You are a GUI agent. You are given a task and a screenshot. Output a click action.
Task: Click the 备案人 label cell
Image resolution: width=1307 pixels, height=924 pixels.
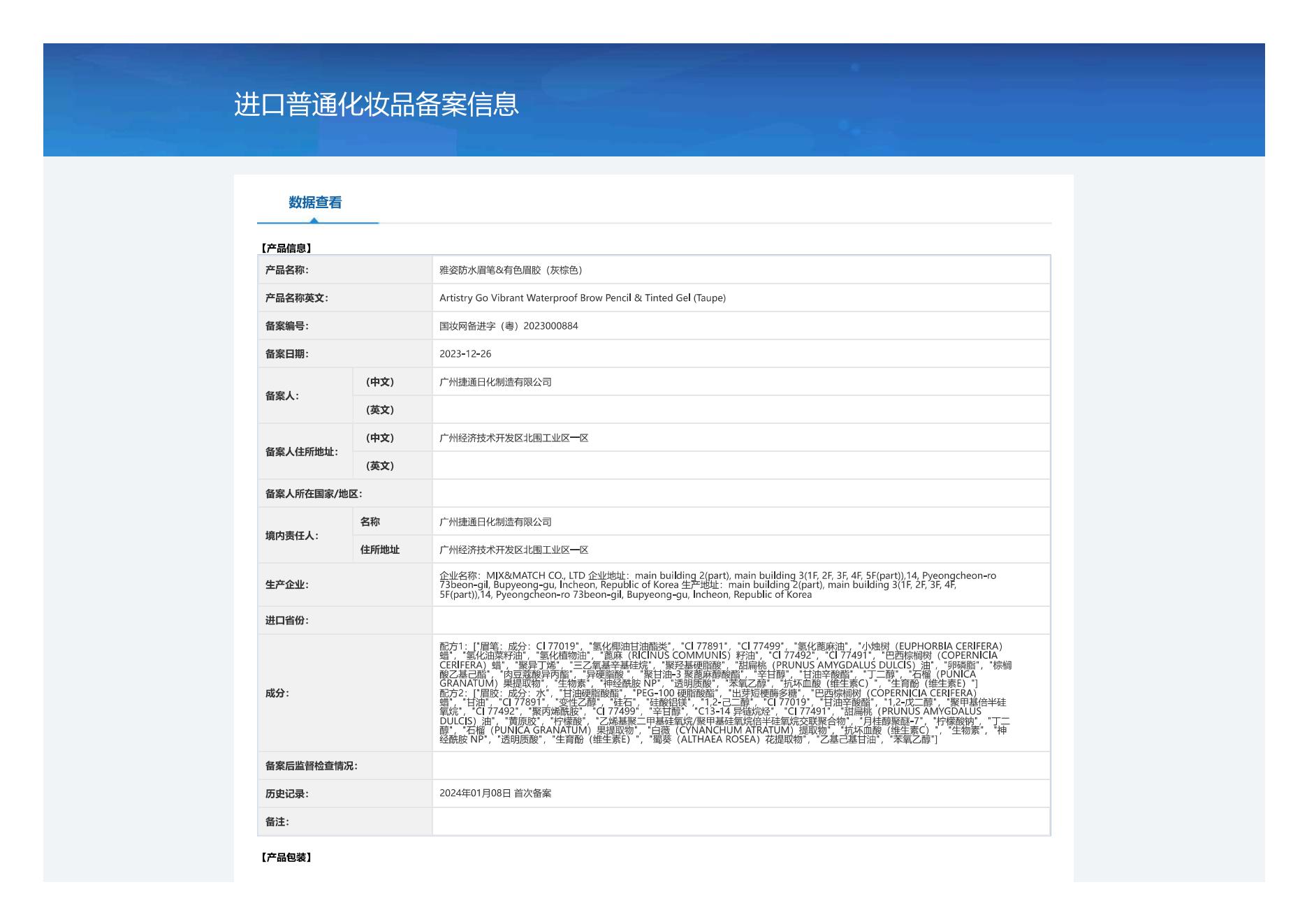coord(305,395)
